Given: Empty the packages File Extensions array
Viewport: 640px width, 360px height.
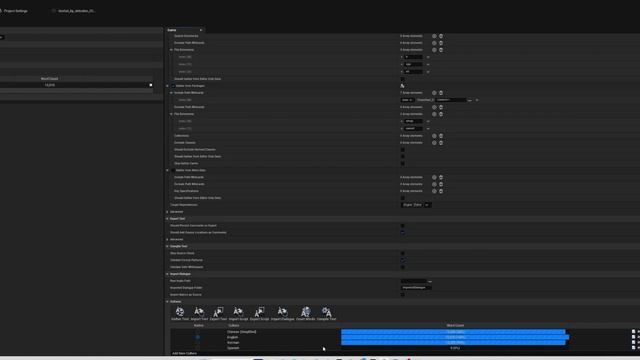Looking at the screenshot, I should coord(441,114).
